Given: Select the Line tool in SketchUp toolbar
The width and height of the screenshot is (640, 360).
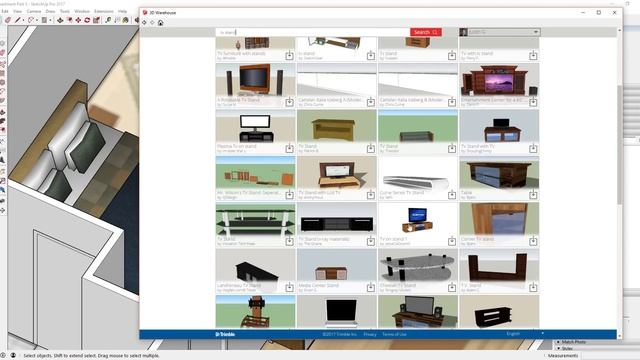Looking at the screenshot, I should (x=18, y=20).
